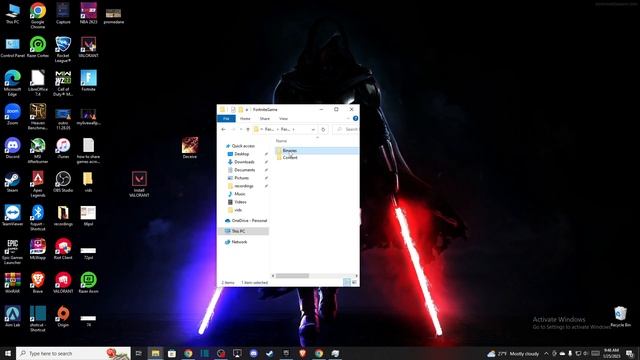Open Music in the navigation pane
The width and height of the screenshot is (640, 360).
pyautogui.click(x=237, y=194)
